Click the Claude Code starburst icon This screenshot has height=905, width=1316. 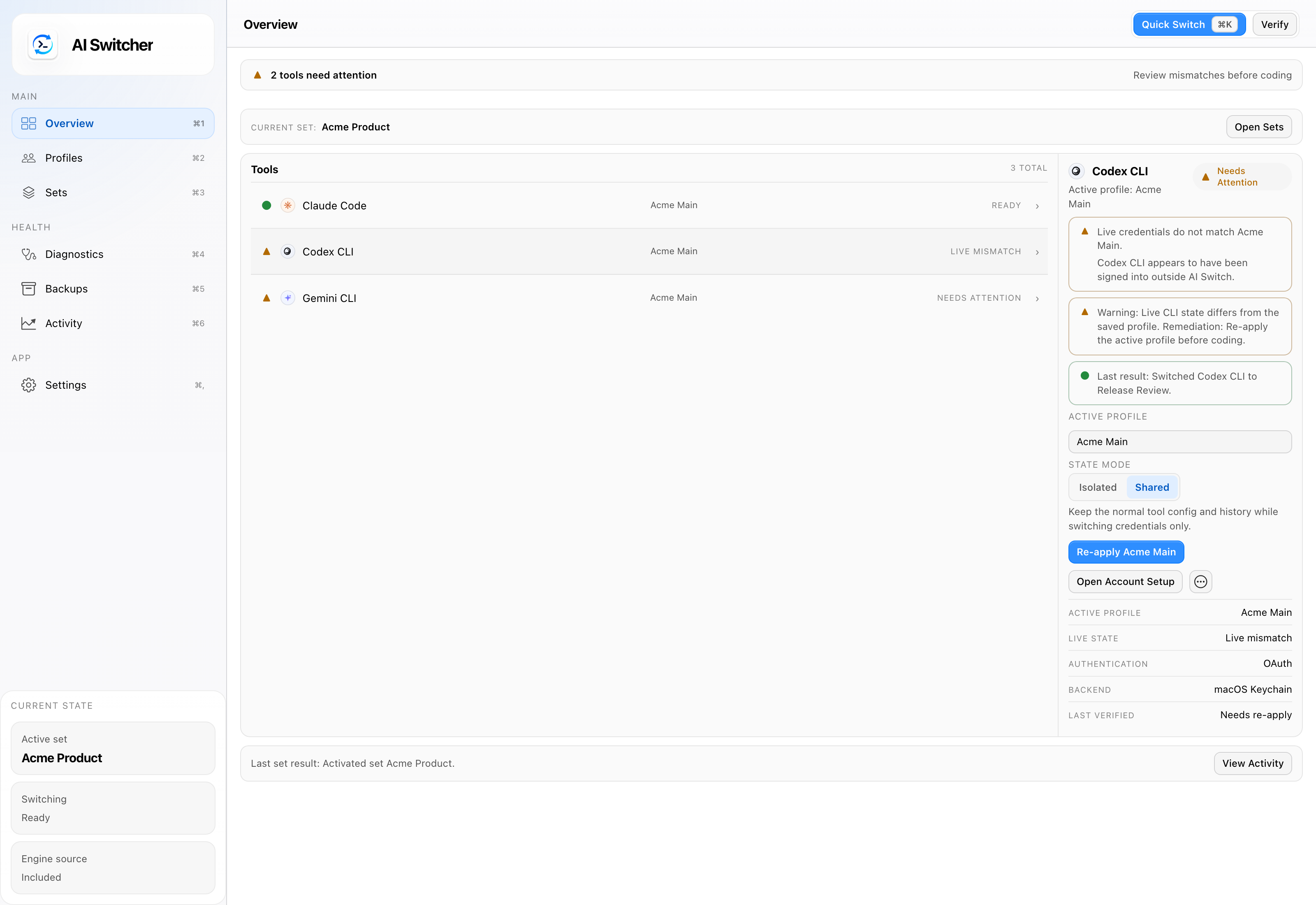[x=288, y=205]
